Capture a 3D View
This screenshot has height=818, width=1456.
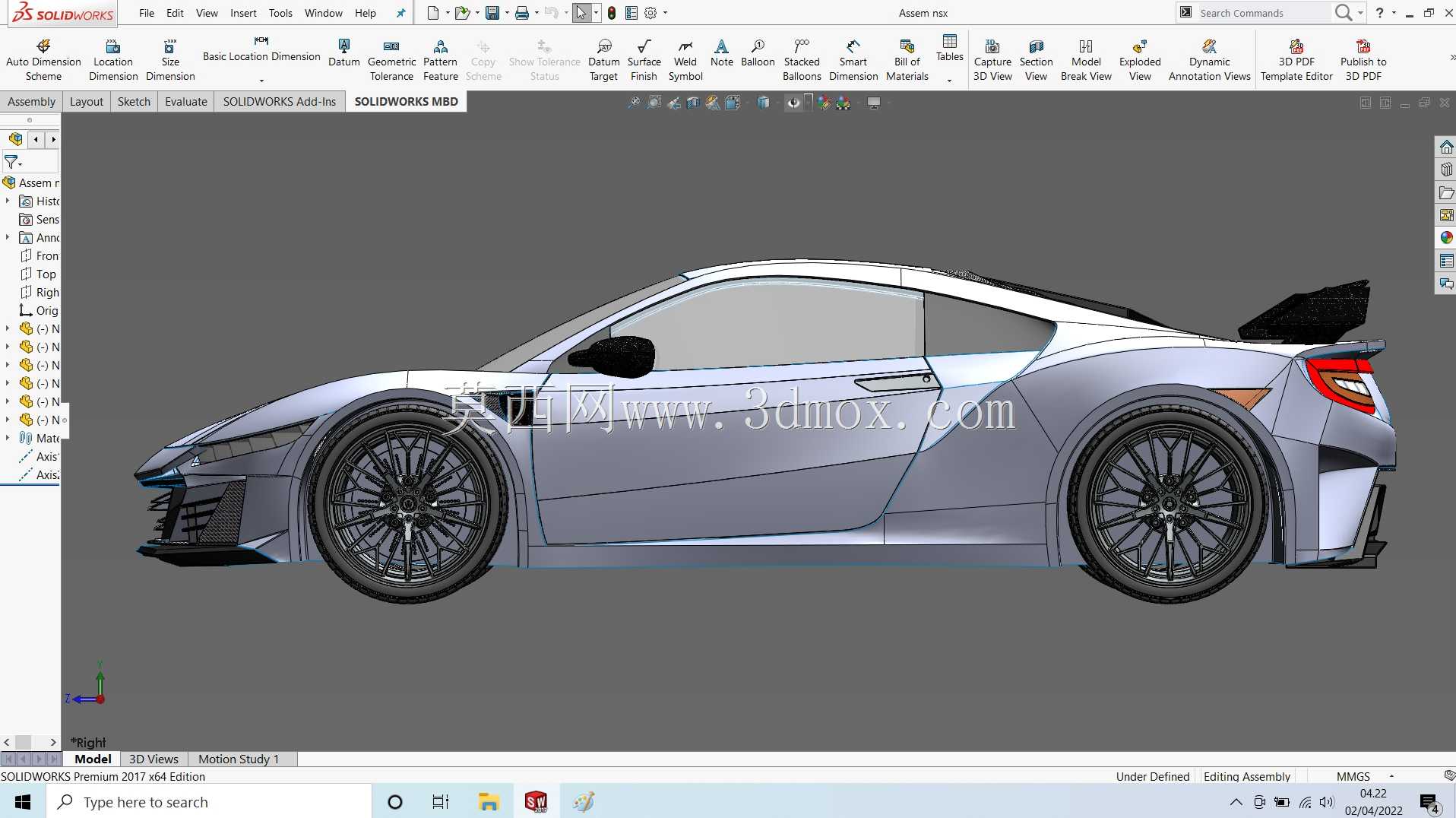coord(992,60)
